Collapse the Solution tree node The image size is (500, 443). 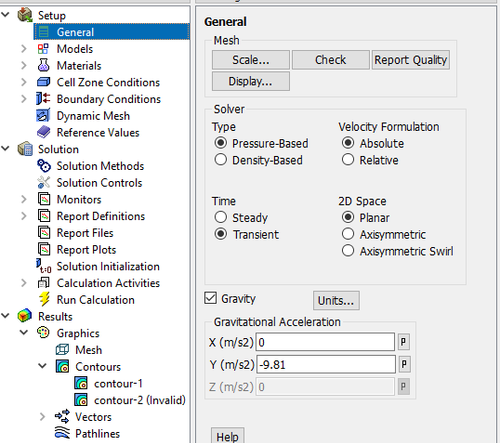pos(5,148)
